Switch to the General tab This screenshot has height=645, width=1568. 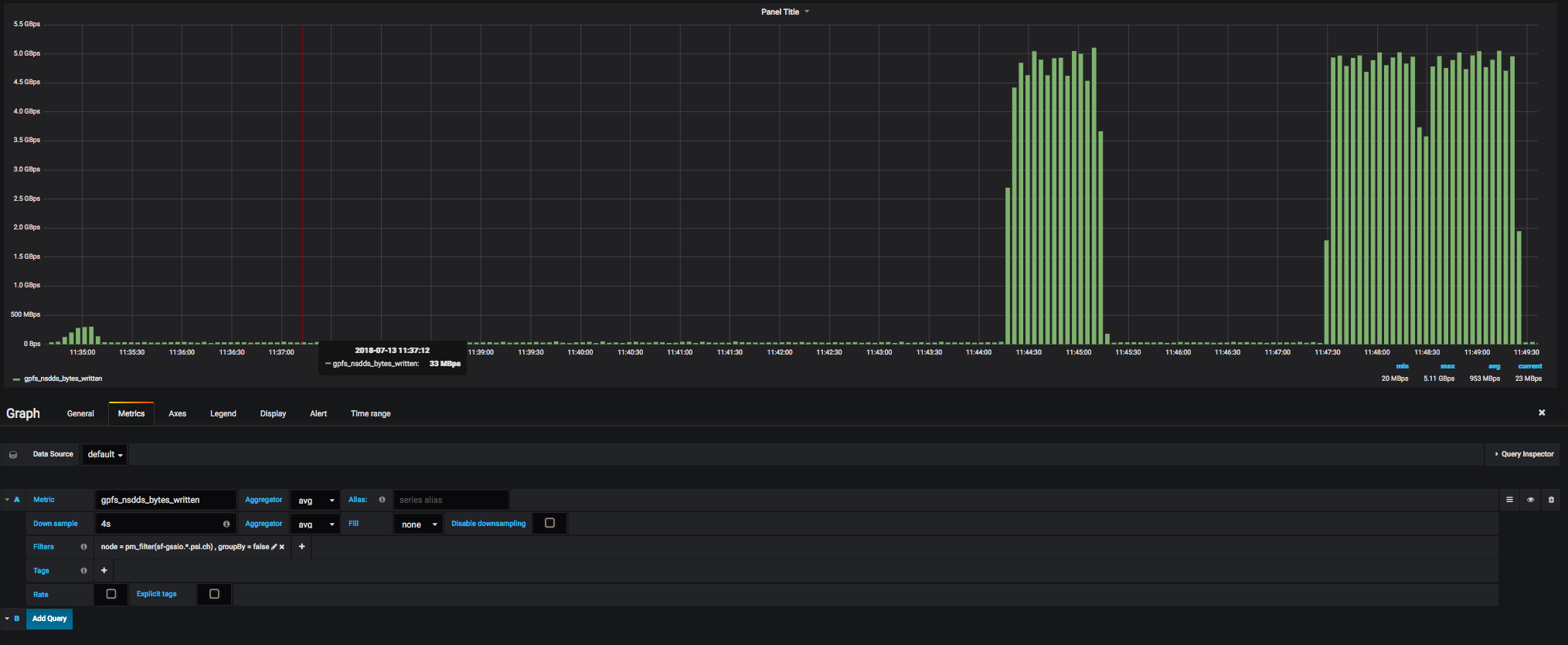80,414
